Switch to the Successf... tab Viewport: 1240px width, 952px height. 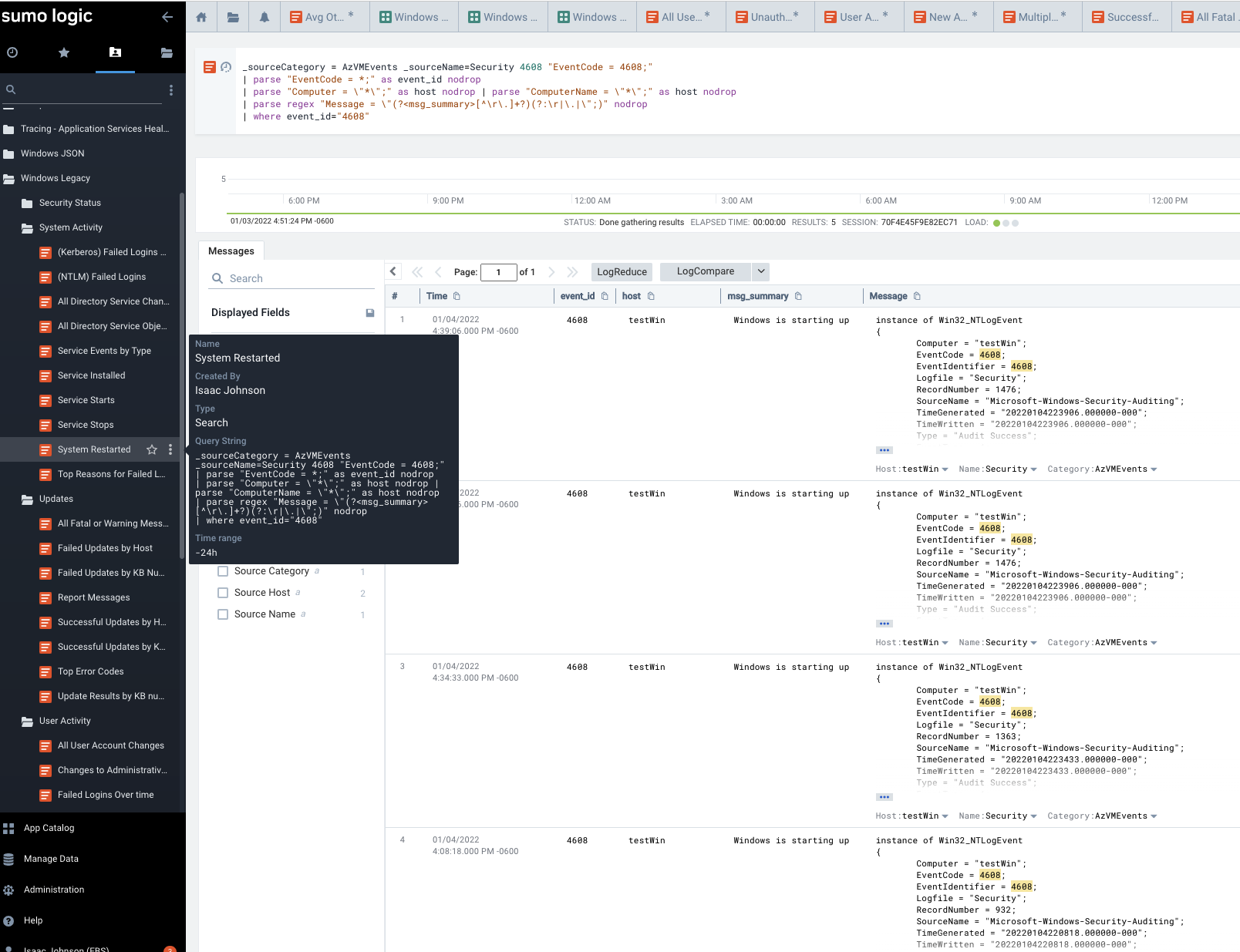[x=1127, y=17]
